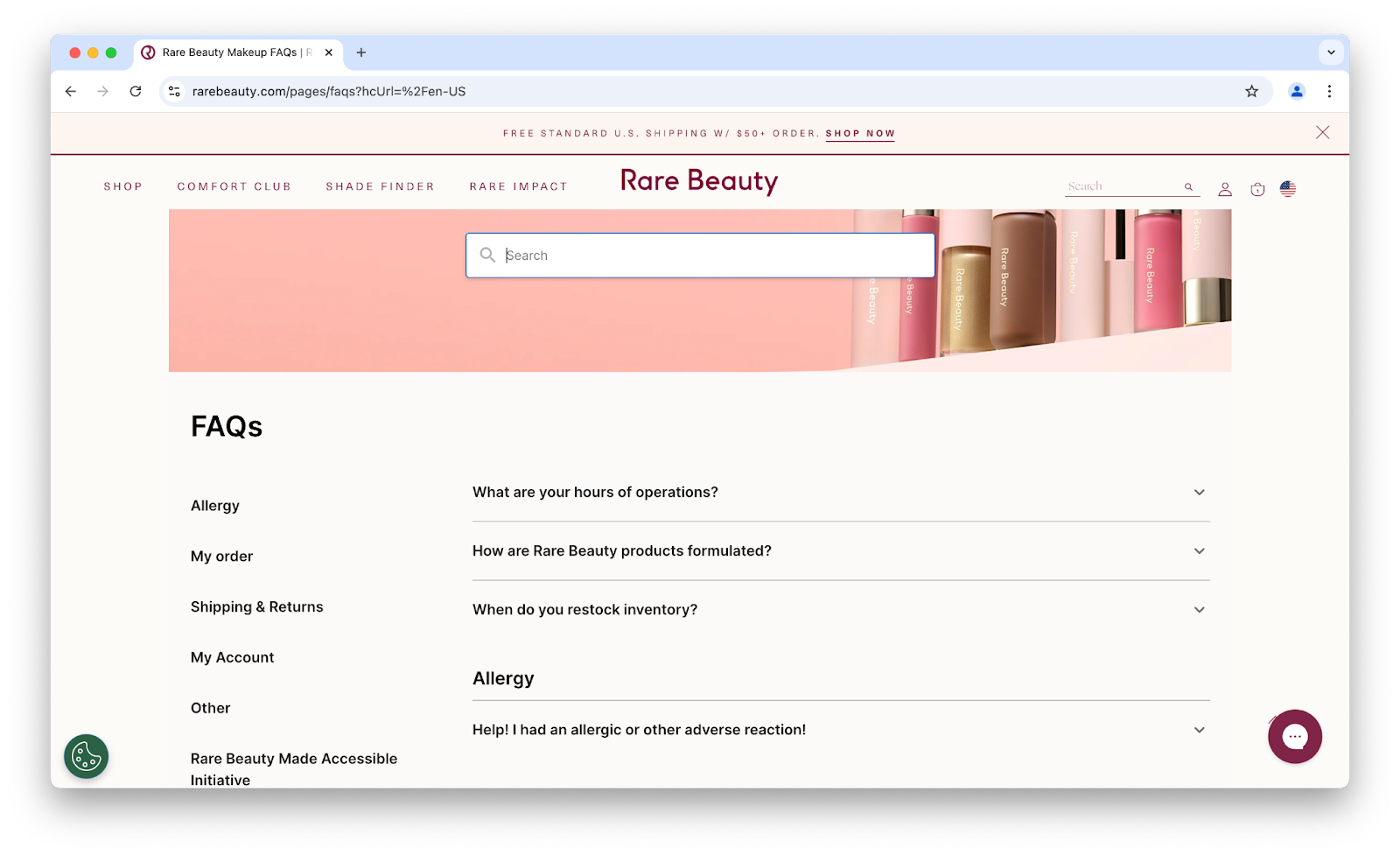This screenshot has height=855, width=1400.
Task: Click the browser address bar URL
Action: tap(329, 91)
